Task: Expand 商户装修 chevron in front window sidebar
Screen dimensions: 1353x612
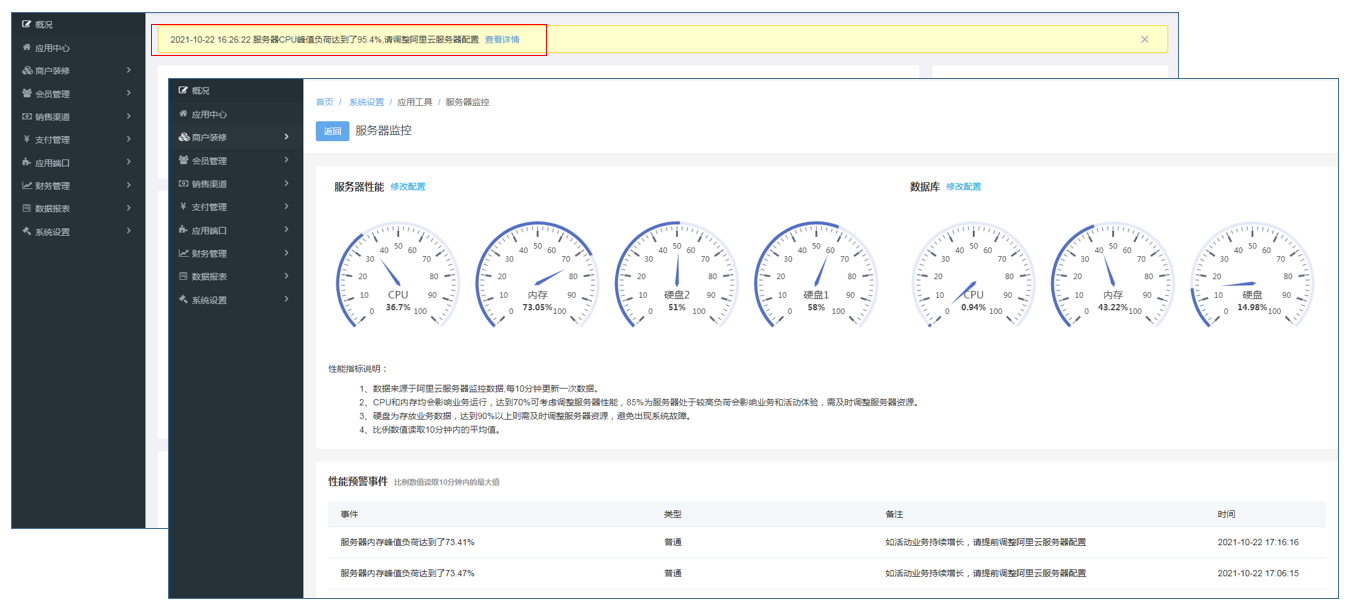Action: 287,137
